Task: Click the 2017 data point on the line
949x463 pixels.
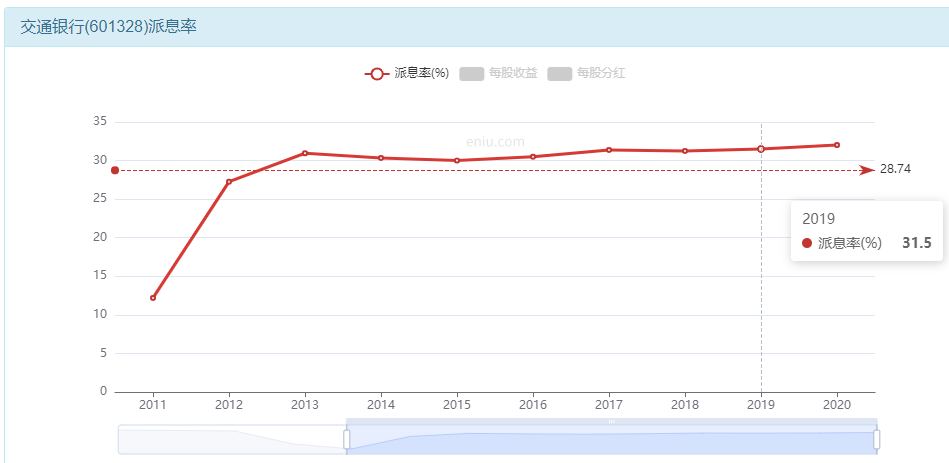Action: click(x=609, y=149)
